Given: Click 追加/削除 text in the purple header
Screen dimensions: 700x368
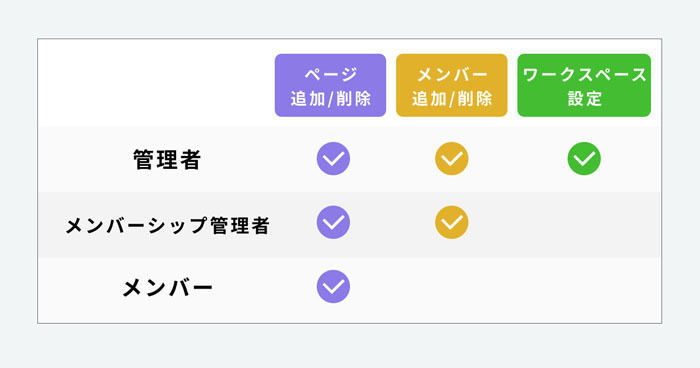Looking at the screenshot, I should [330, 98].
